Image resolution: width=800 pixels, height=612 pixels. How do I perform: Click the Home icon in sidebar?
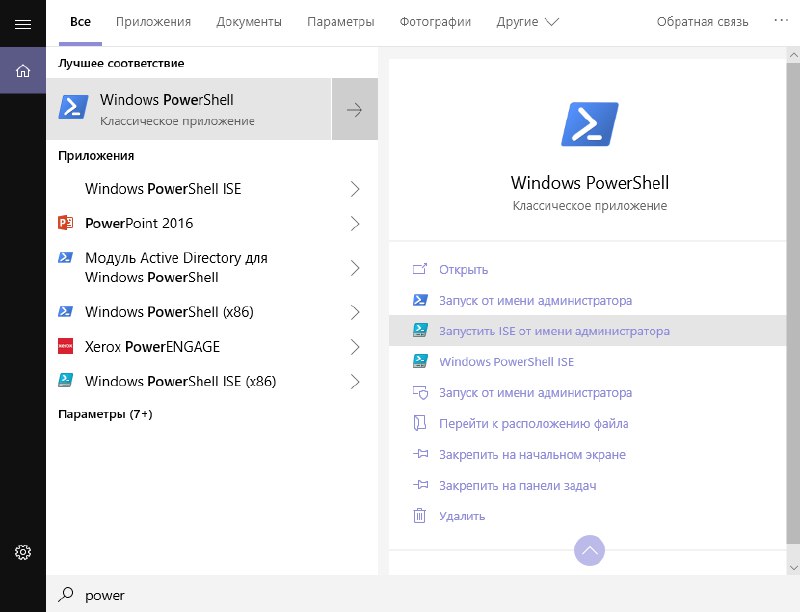[23, 71]
